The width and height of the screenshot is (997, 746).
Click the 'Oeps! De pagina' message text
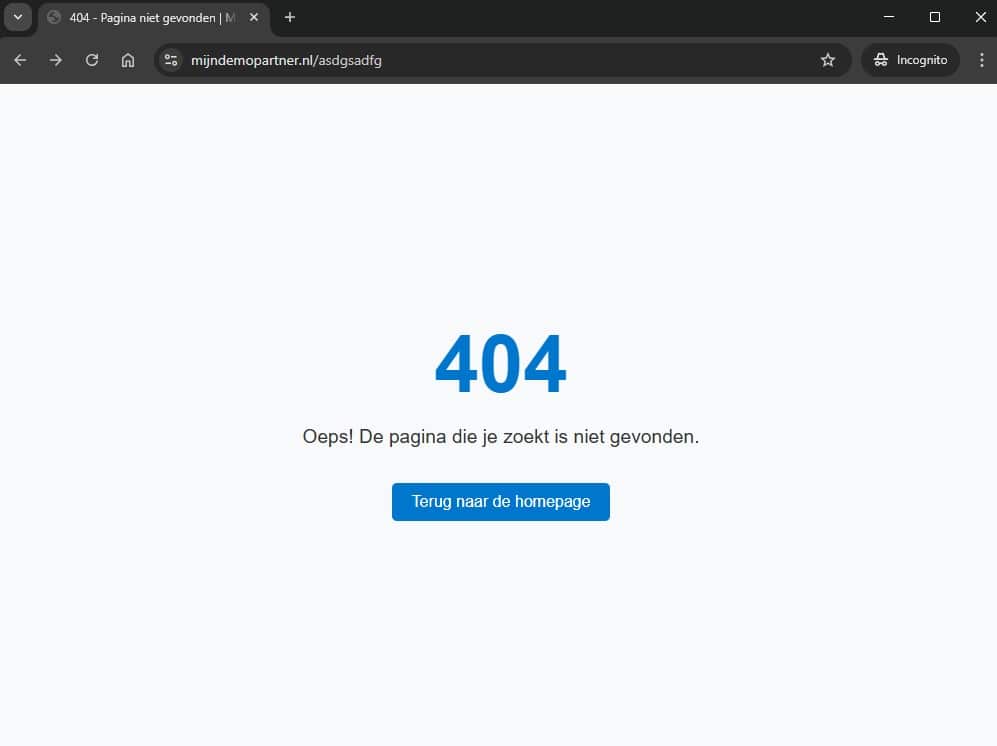pos(500,437)
